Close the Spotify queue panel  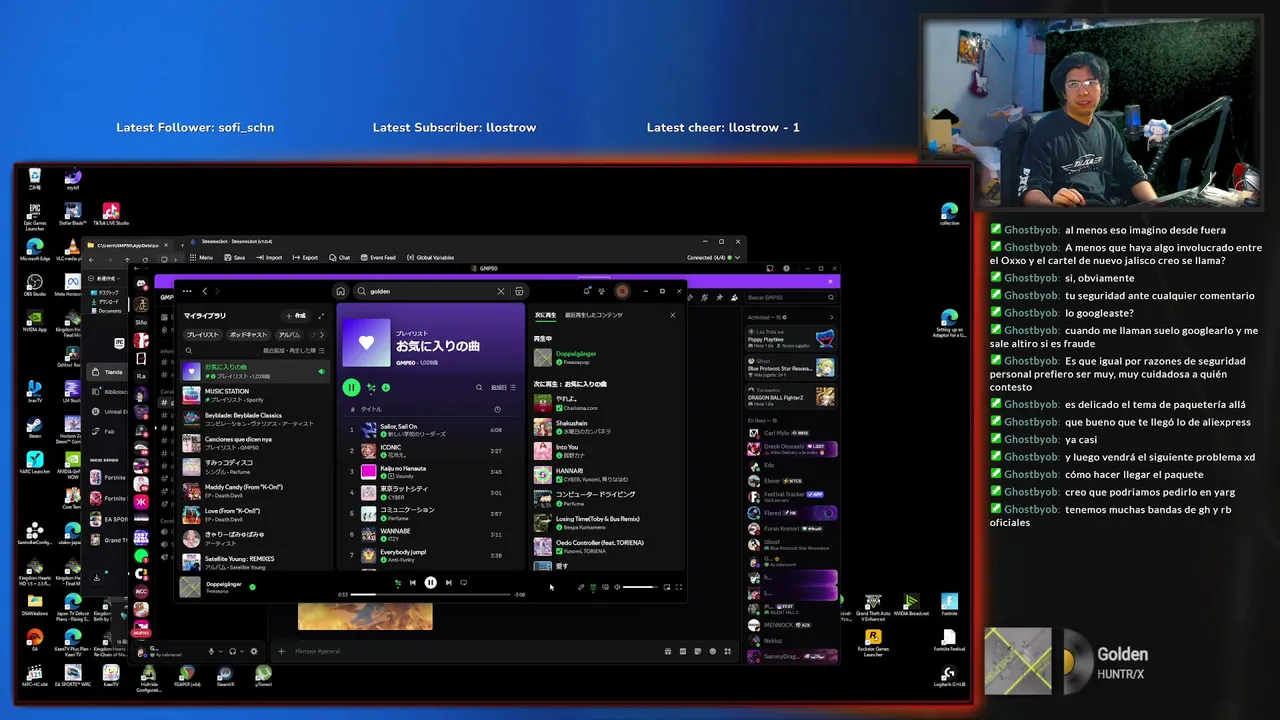672,315
